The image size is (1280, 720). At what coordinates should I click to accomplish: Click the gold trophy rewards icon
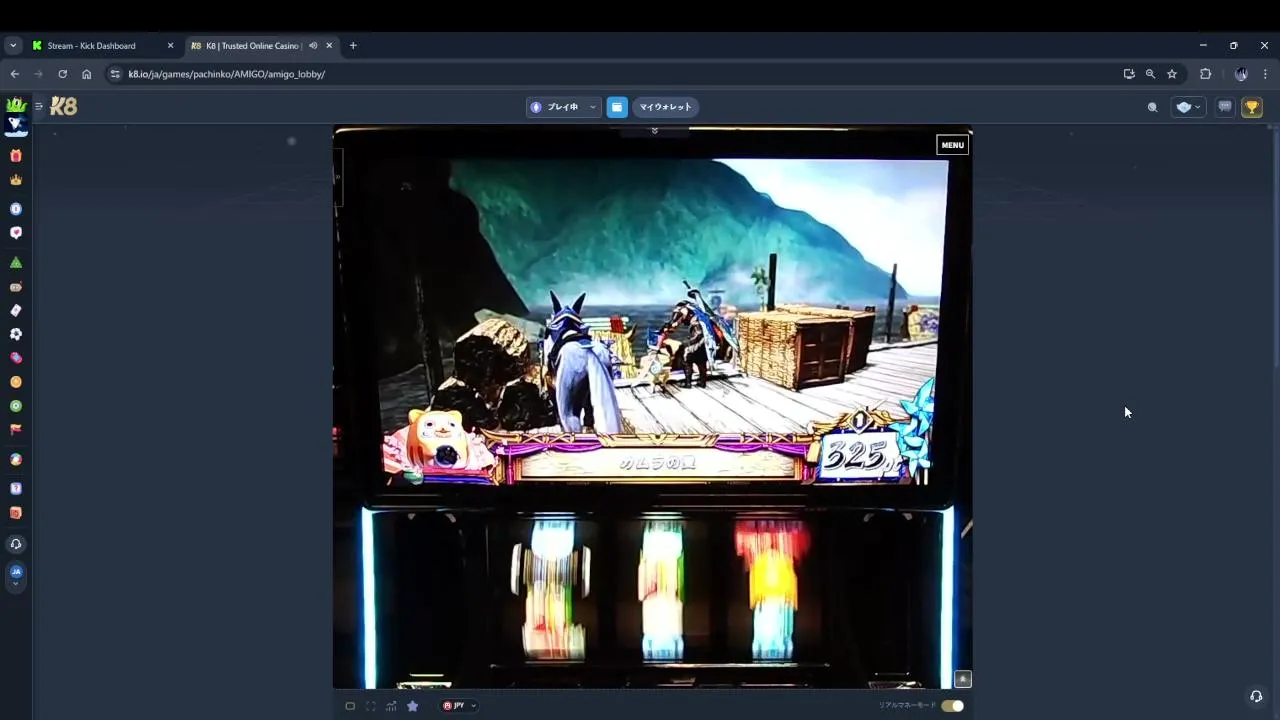coord(1252,107)
